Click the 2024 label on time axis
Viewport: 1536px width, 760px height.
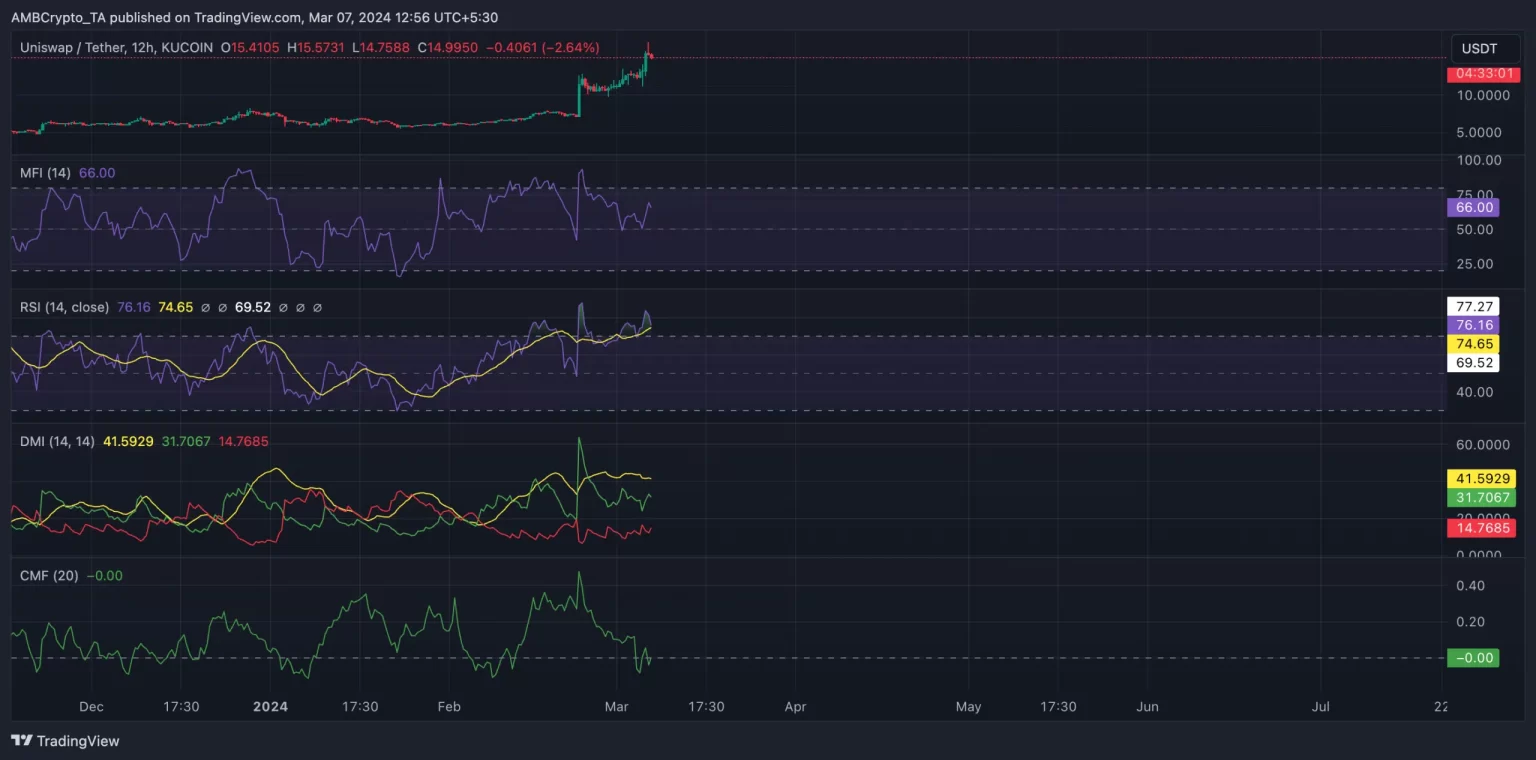(x=270, y=706)
